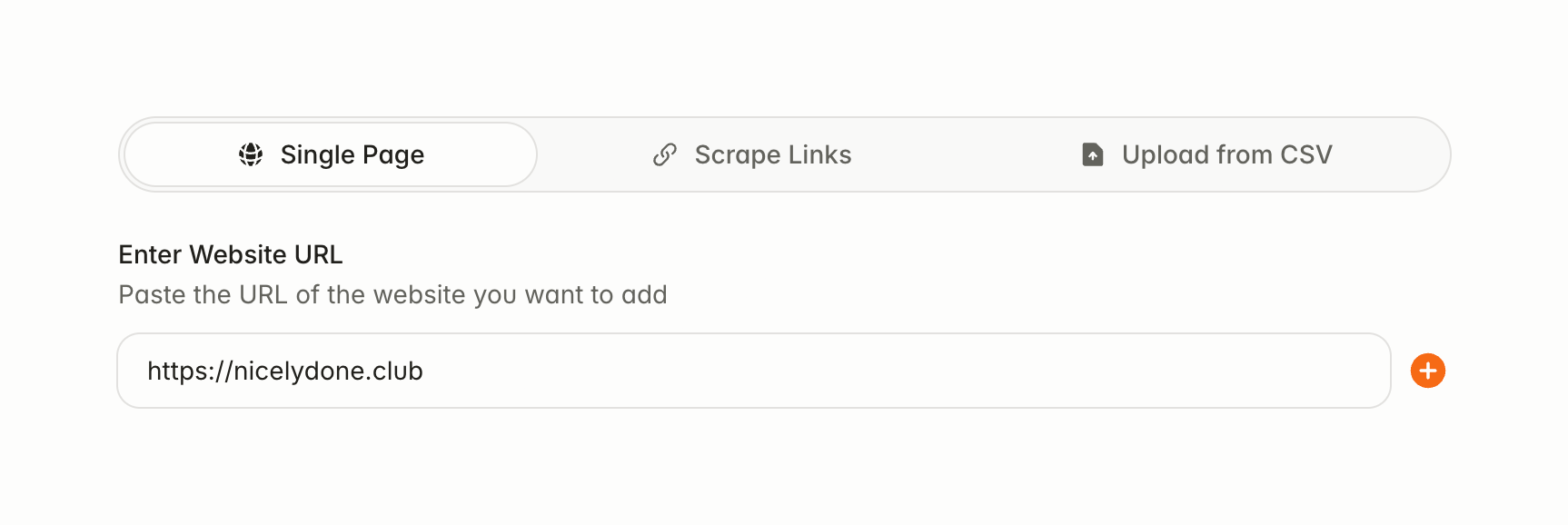Switch to the Scrape Links tab

[752, 154]
